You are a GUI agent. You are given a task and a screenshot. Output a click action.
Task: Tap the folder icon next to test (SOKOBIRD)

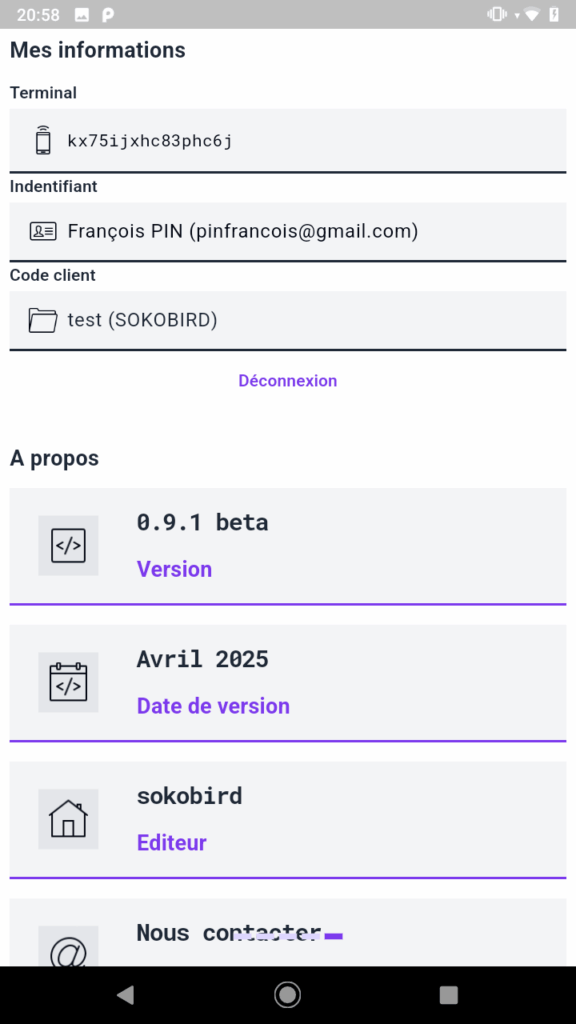tap(43, 320)
